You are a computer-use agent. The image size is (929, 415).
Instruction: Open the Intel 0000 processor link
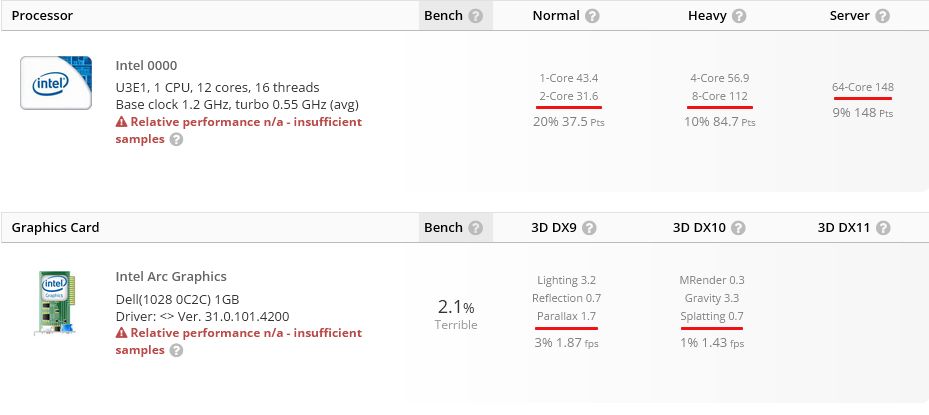point(146,65)
